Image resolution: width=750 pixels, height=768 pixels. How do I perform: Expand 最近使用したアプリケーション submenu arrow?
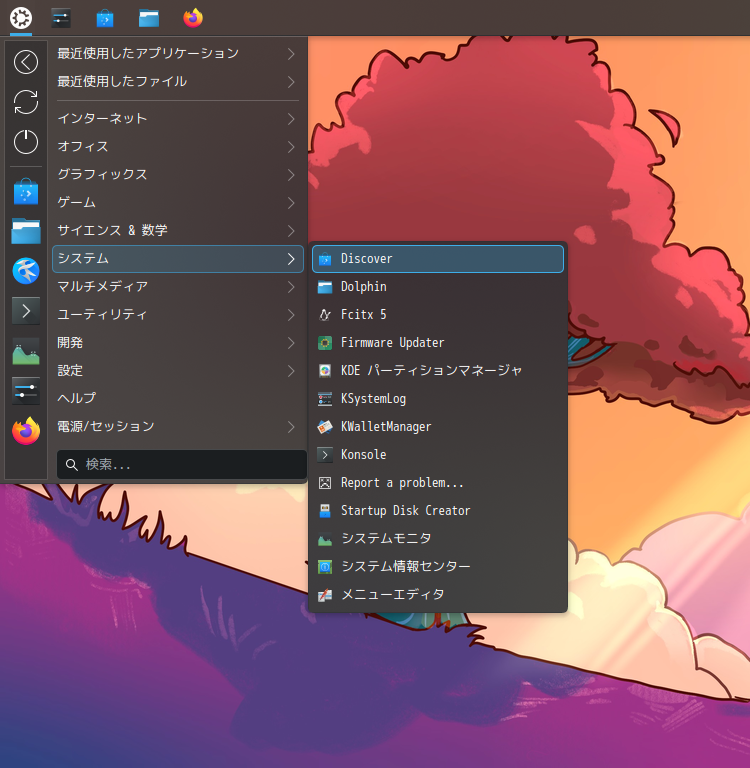[x=291, y=53]
